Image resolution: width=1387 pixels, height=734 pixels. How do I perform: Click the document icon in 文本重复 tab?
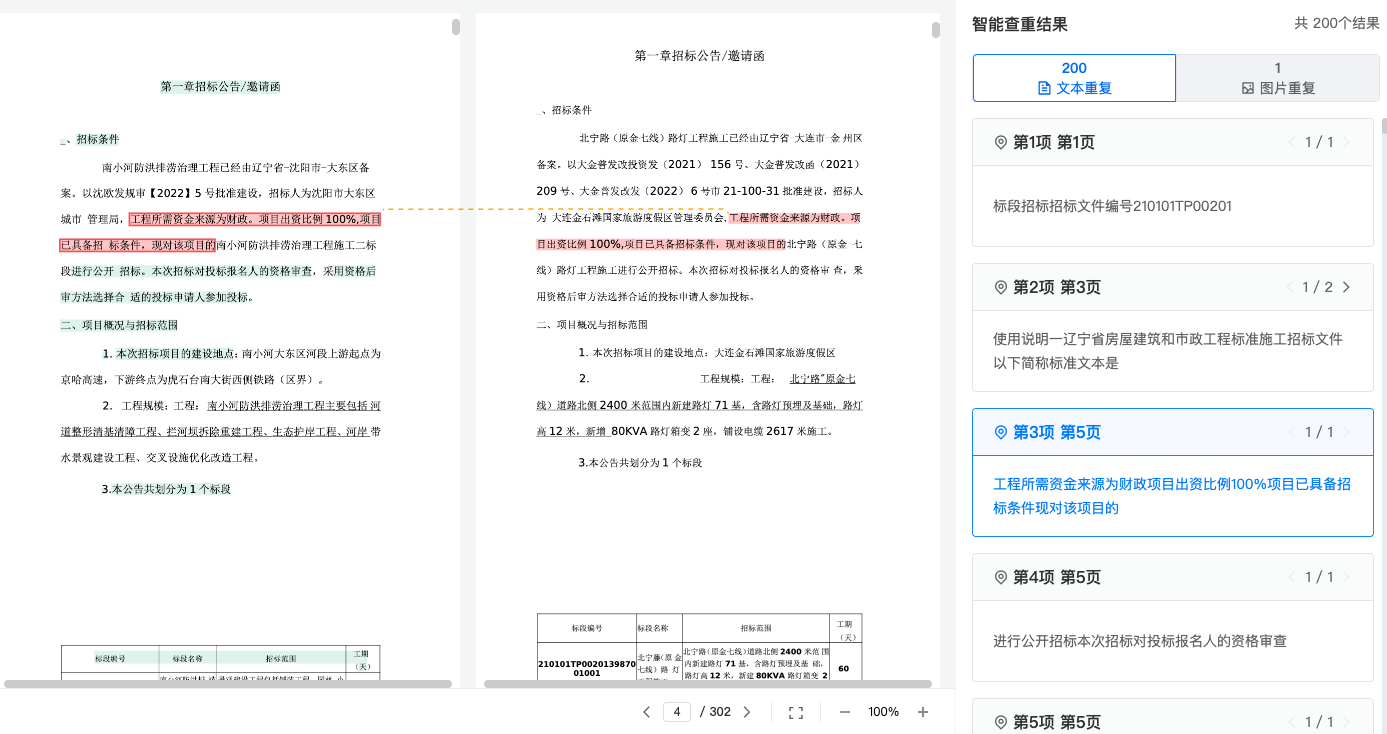pyautogui.click(x=1044, y=88)
